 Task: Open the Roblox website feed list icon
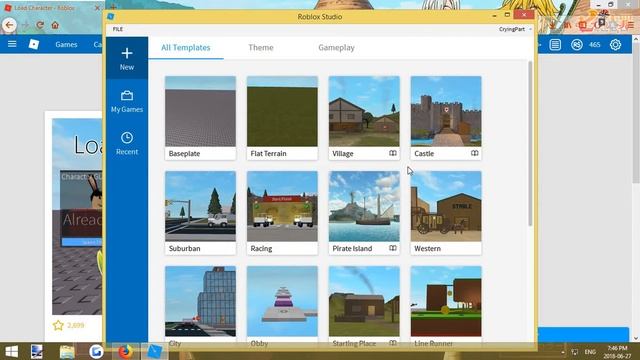(555, 44)
